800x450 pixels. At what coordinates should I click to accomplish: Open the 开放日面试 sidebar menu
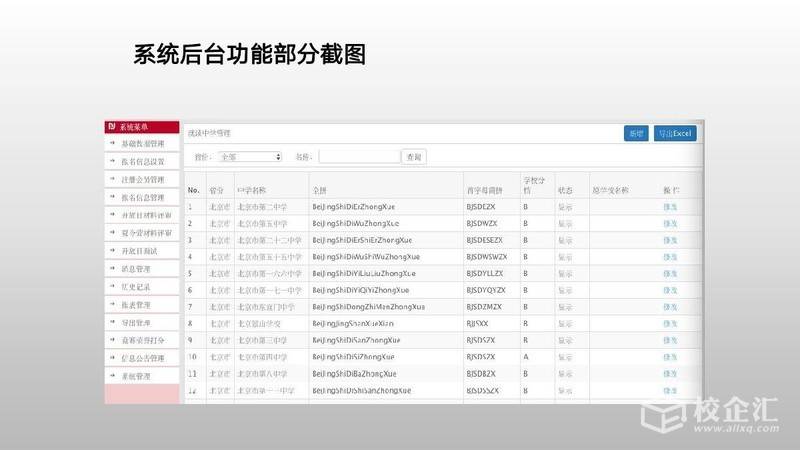(142, 251)
